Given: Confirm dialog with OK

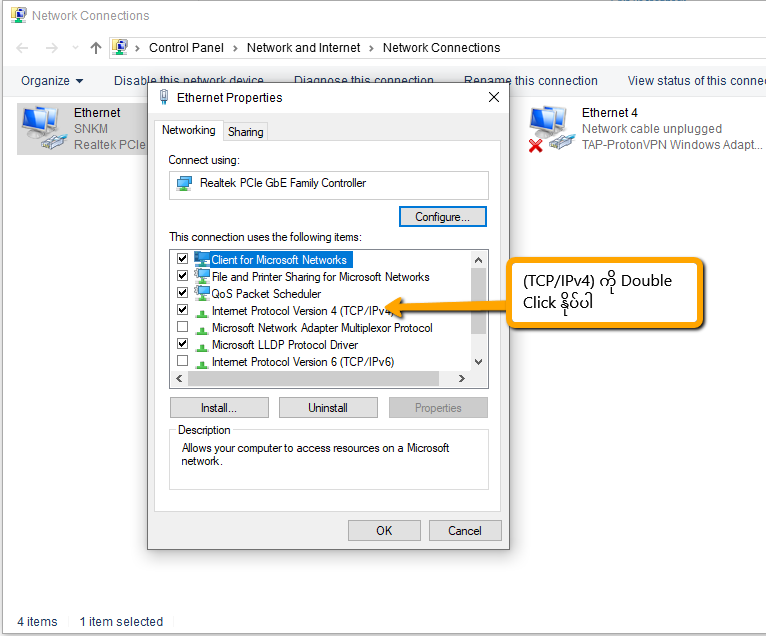Looking at the screenshot, I should [x=384, y=531].
